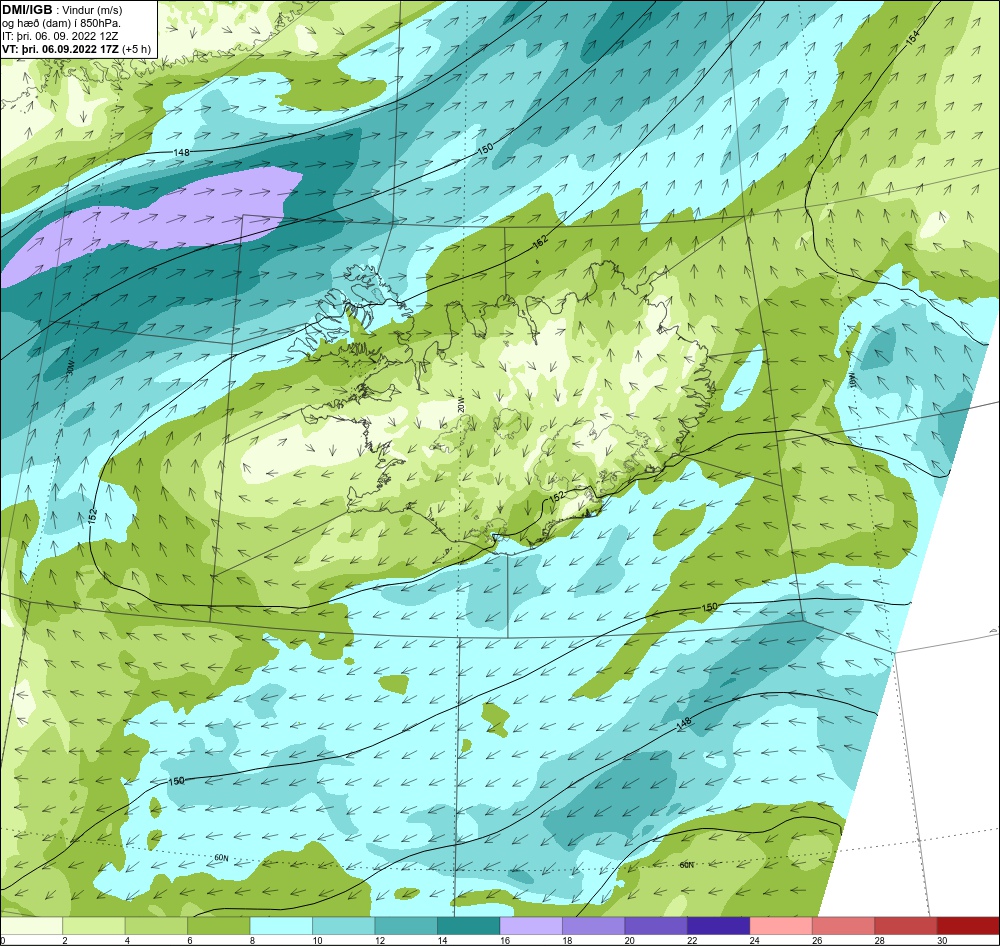Click the 20–22 m/s violet legend swatch
The width and height of the screenshot is (1000, 946).
(x=657, y=925)
